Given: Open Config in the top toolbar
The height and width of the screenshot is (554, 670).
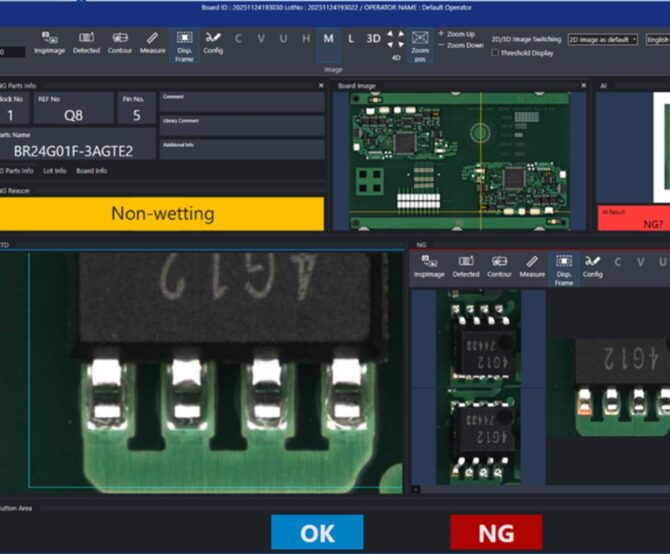Looking at the screenshot, I should pyautogui.click(x=213, y=43).
